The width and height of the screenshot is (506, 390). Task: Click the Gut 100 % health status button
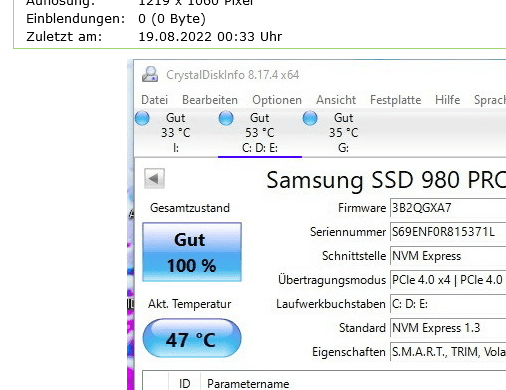click(192, 252)
